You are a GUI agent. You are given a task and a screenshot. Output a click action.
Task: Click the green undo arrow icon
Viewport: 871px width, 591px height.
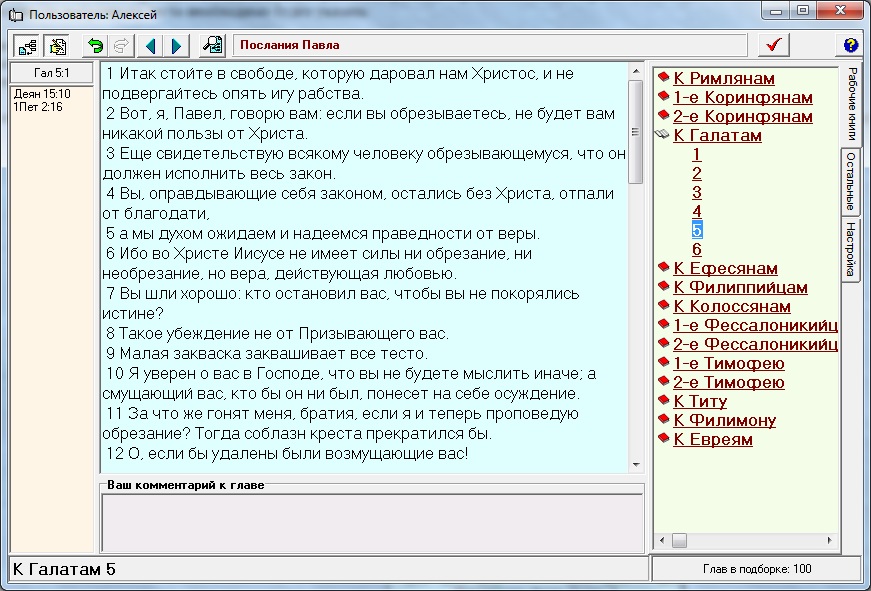tap(96, 45)
